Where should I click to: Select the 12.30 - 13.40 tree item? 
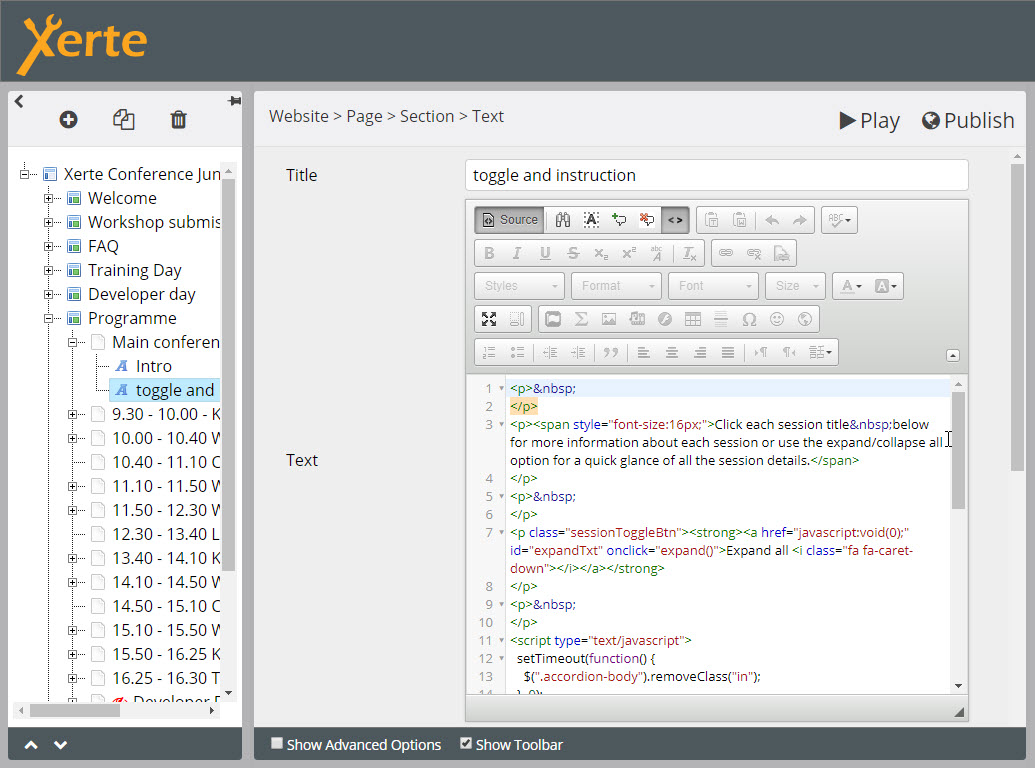tap(166, 534)
